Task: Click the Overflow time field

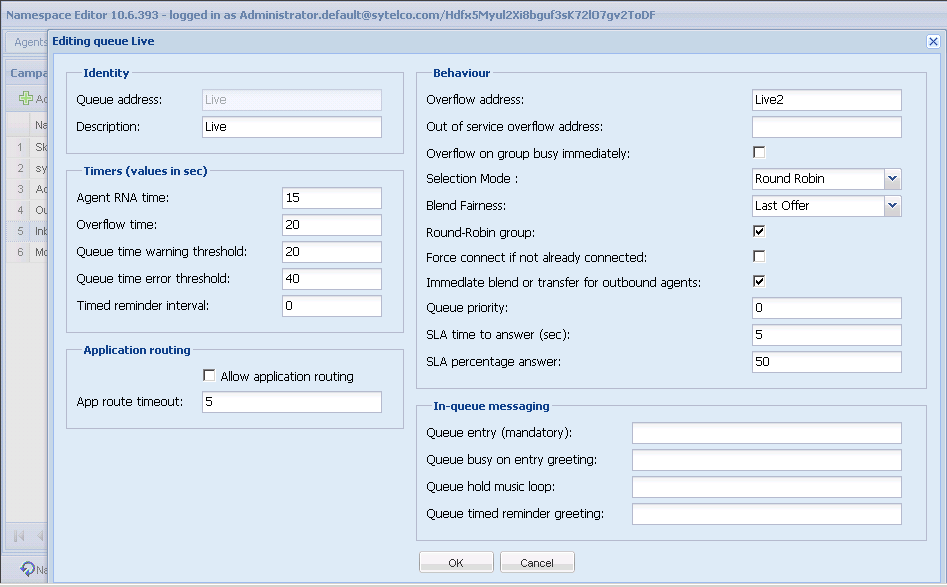Action: coord(332,225)
